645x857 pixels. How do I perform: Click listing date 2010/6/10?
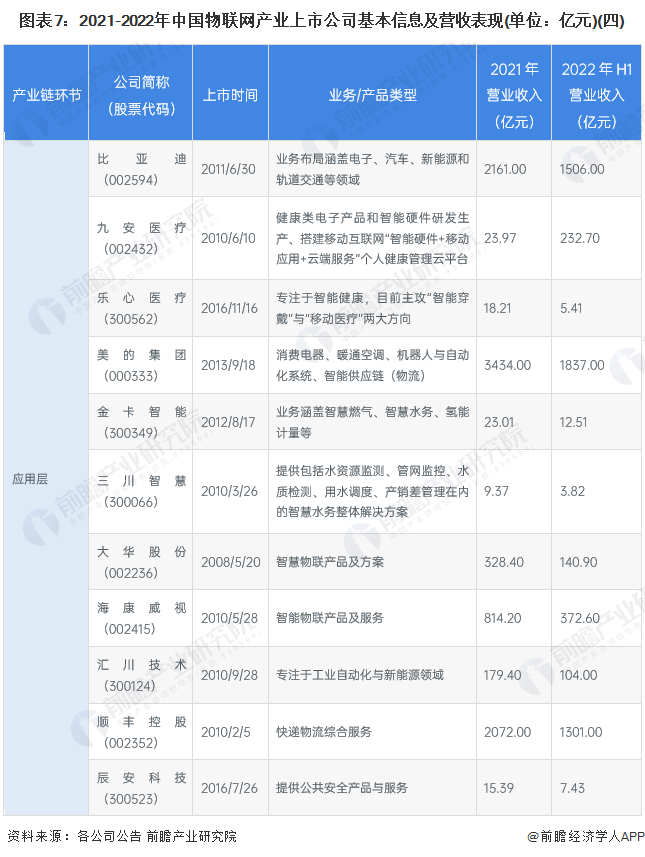click(x=228, y=238)
